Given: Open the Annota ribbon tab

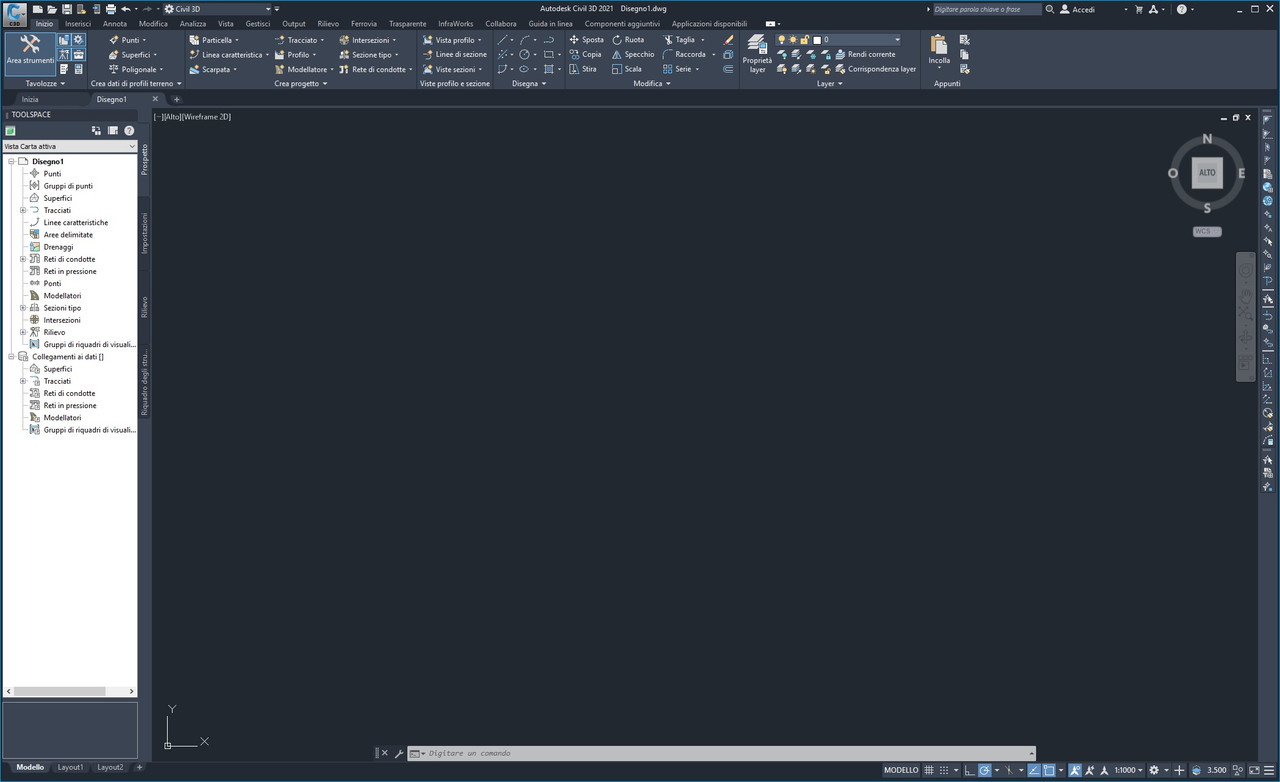Looking at the screenshot, I should (x=115, y=23).
